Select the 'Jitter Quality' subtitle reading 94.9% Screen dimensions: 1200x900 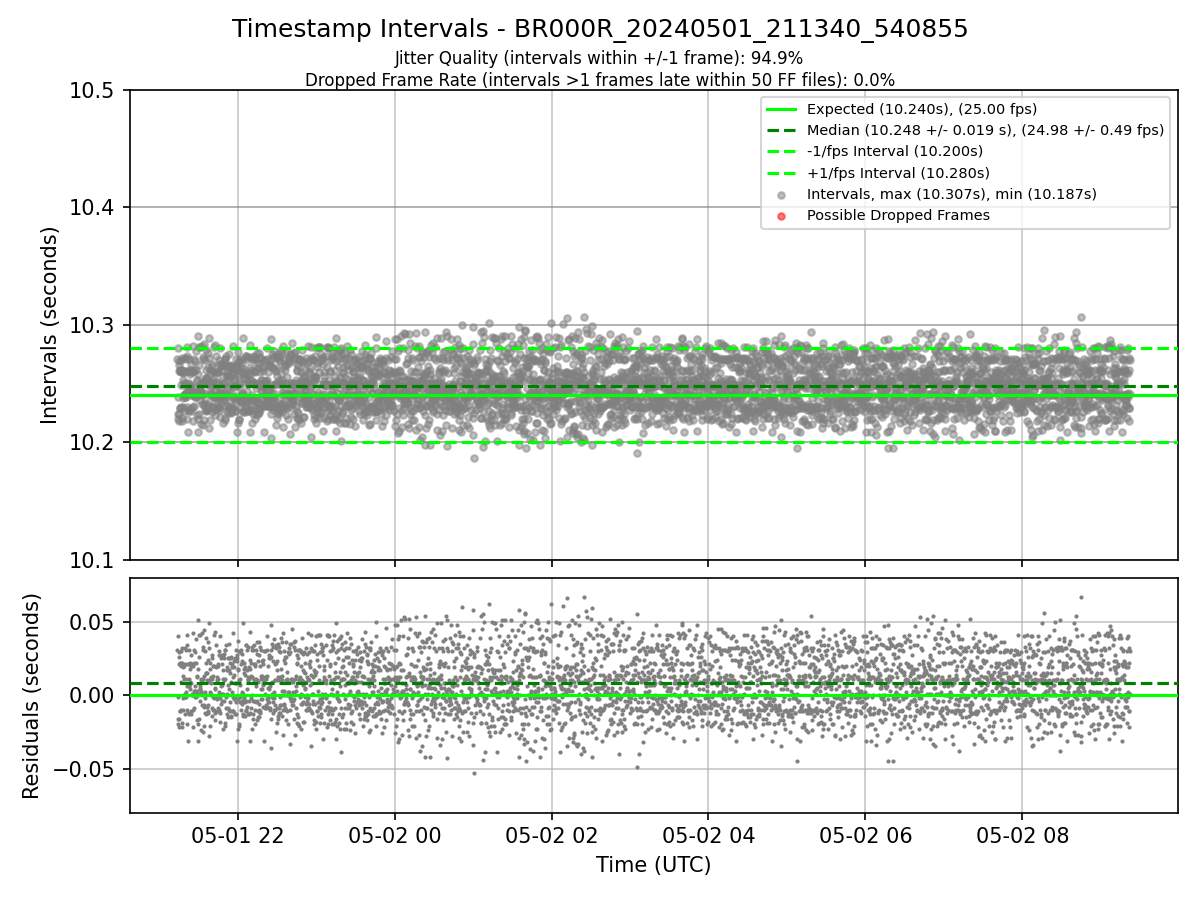(x=599, y=58)
